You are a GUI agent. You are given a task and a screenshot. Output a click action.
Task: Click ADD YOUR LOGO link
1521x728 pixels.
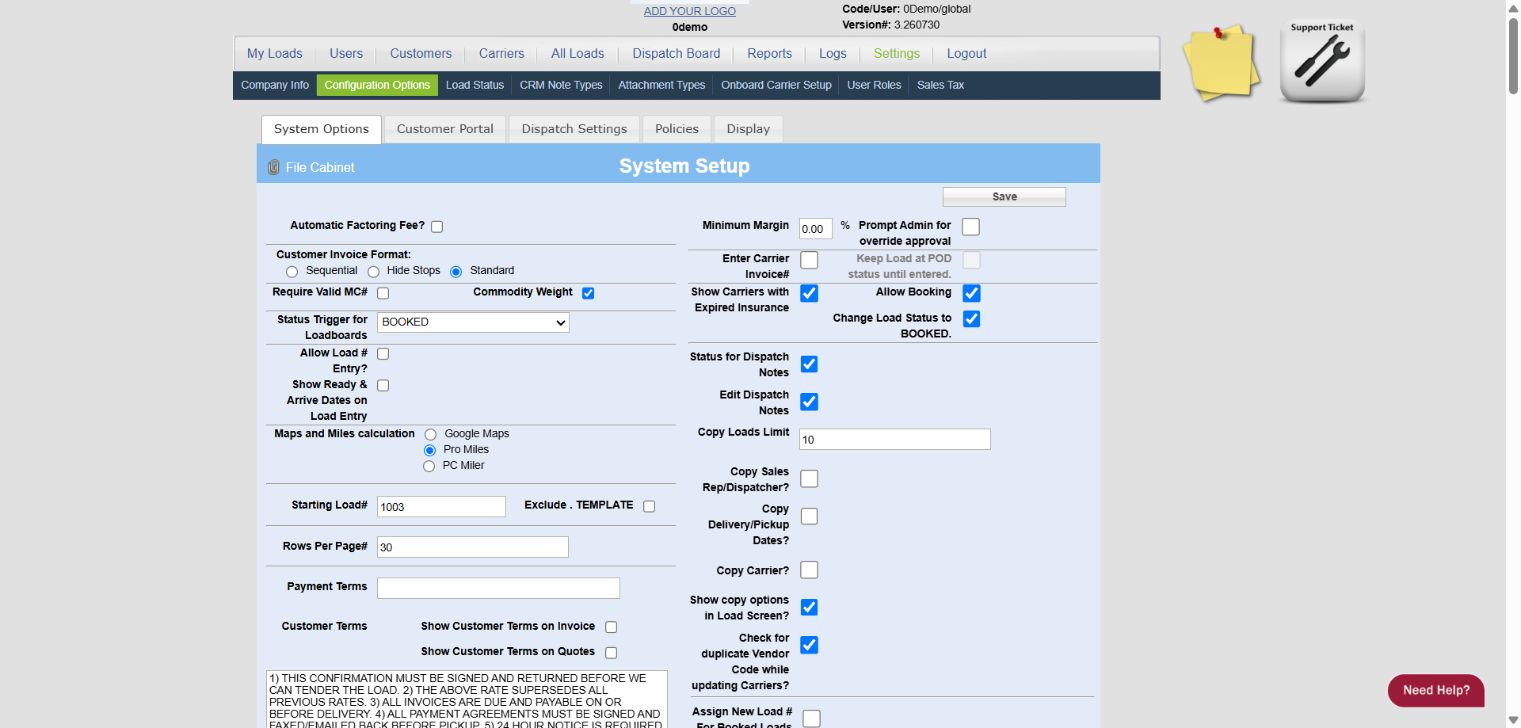coord(689,11)
